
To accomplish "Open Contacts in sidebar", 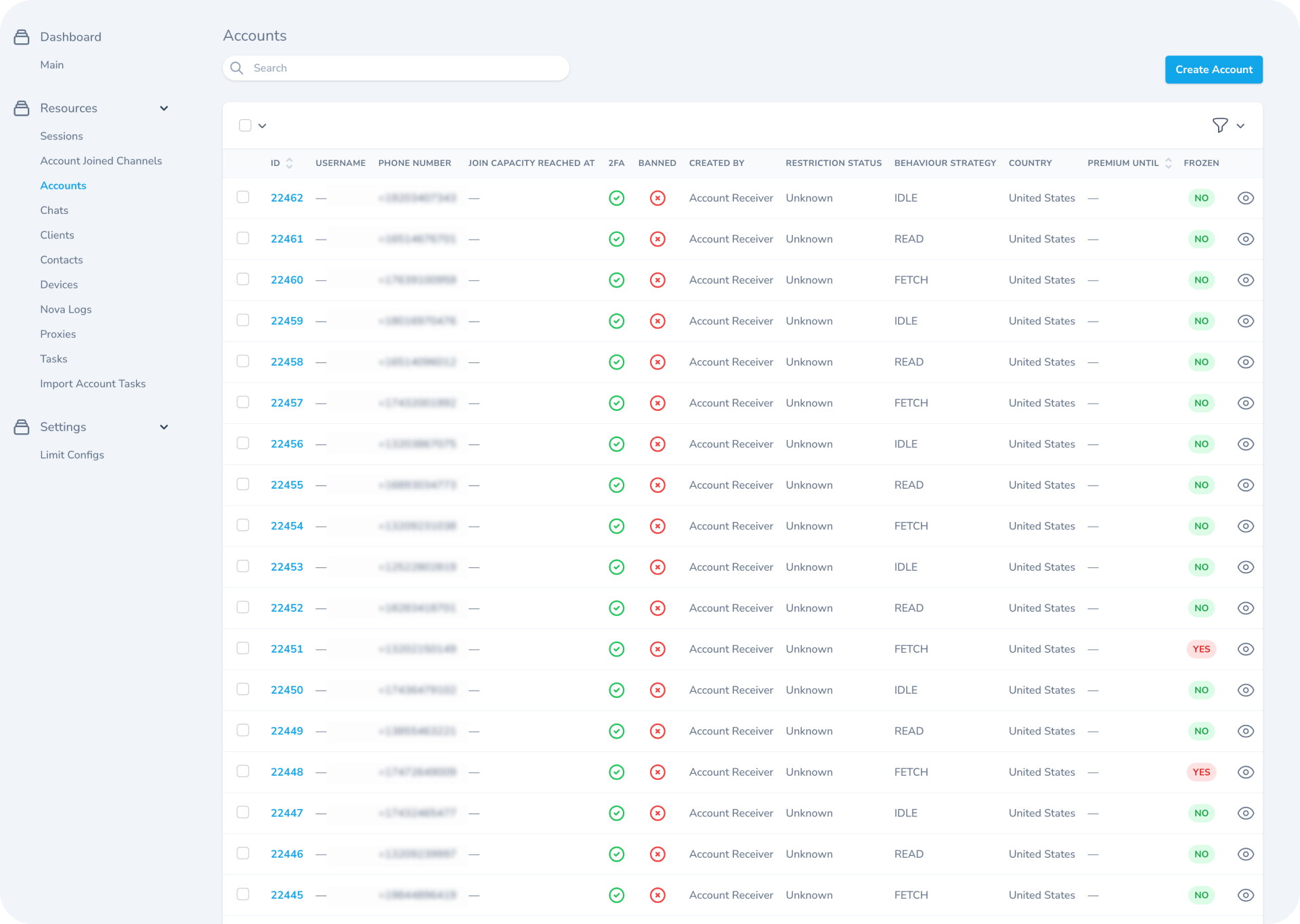I will [62, 260].
